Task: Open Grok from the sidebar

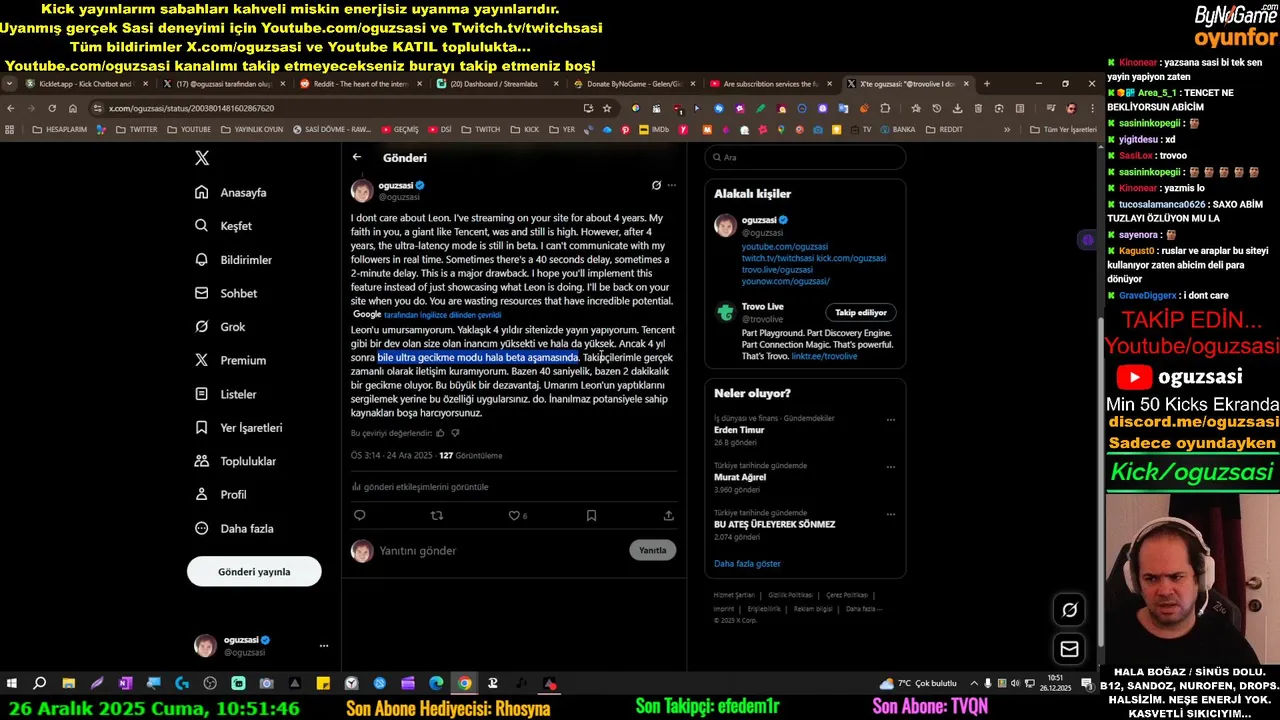Action: [221, 327]
